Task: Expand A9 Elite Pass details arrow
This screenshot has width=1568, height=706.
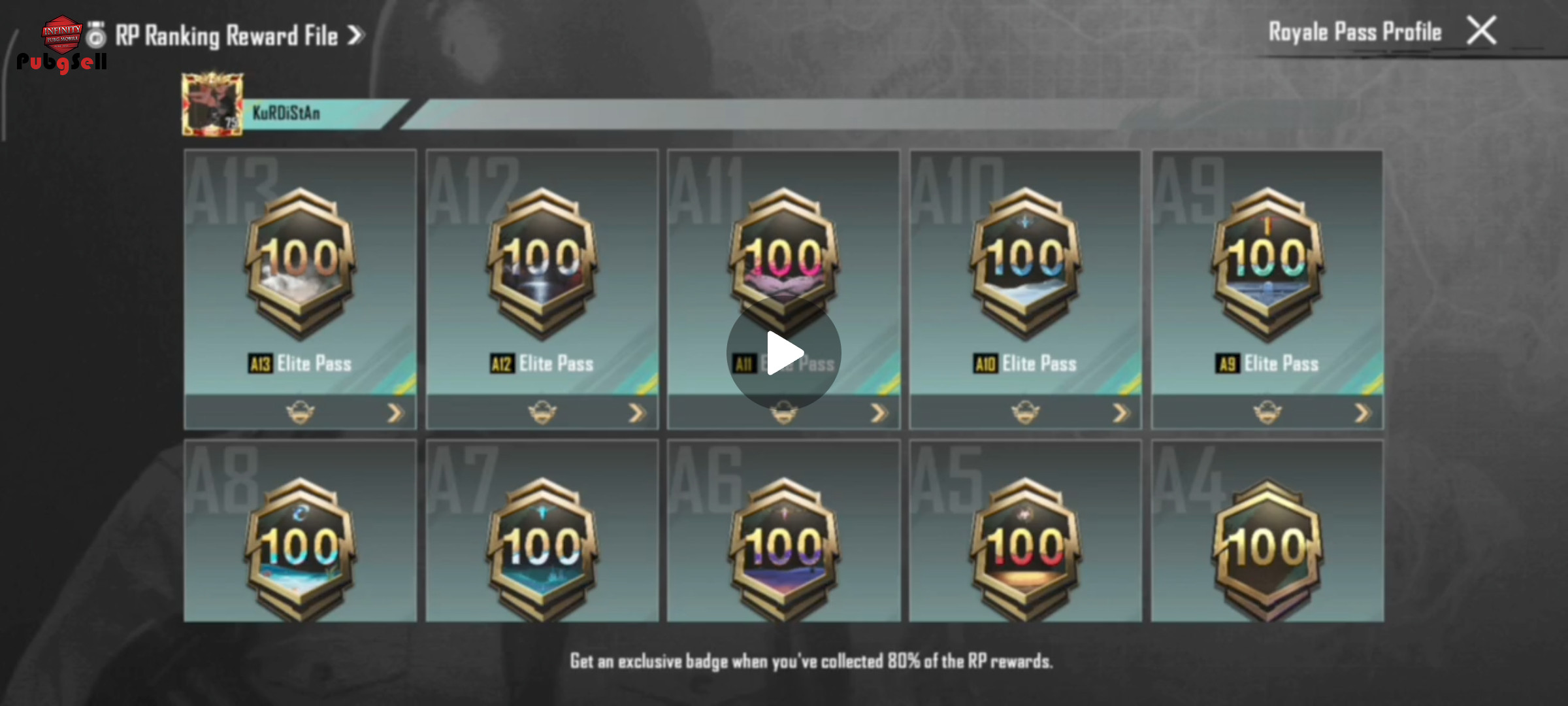Action: pos(1362,413)
